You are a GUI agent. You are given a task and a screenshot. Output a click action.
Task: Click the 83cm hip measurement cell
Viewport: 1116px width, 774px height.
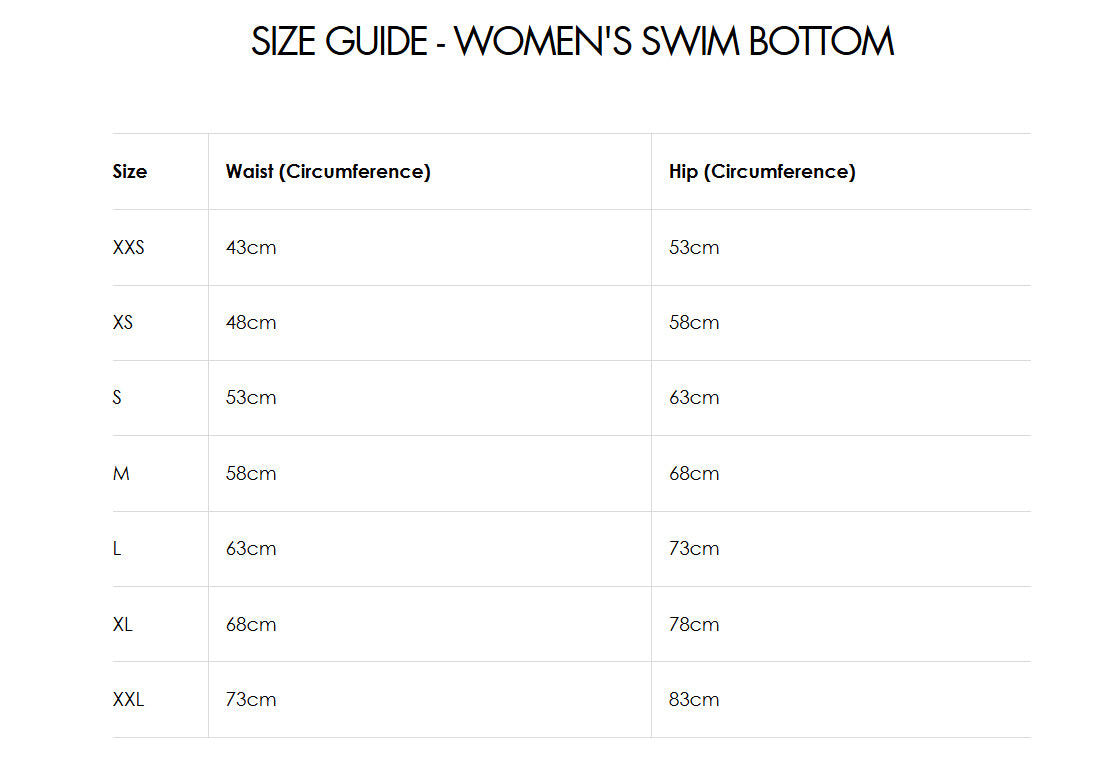pos(694,700)
